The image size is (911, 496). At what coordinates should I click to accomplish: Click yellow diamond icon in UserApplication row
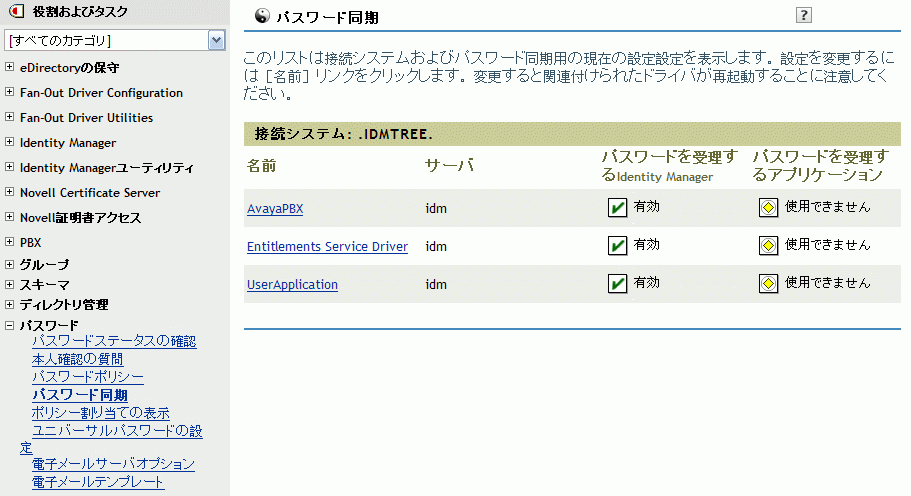pyautogui.click(x=768, y=283)
